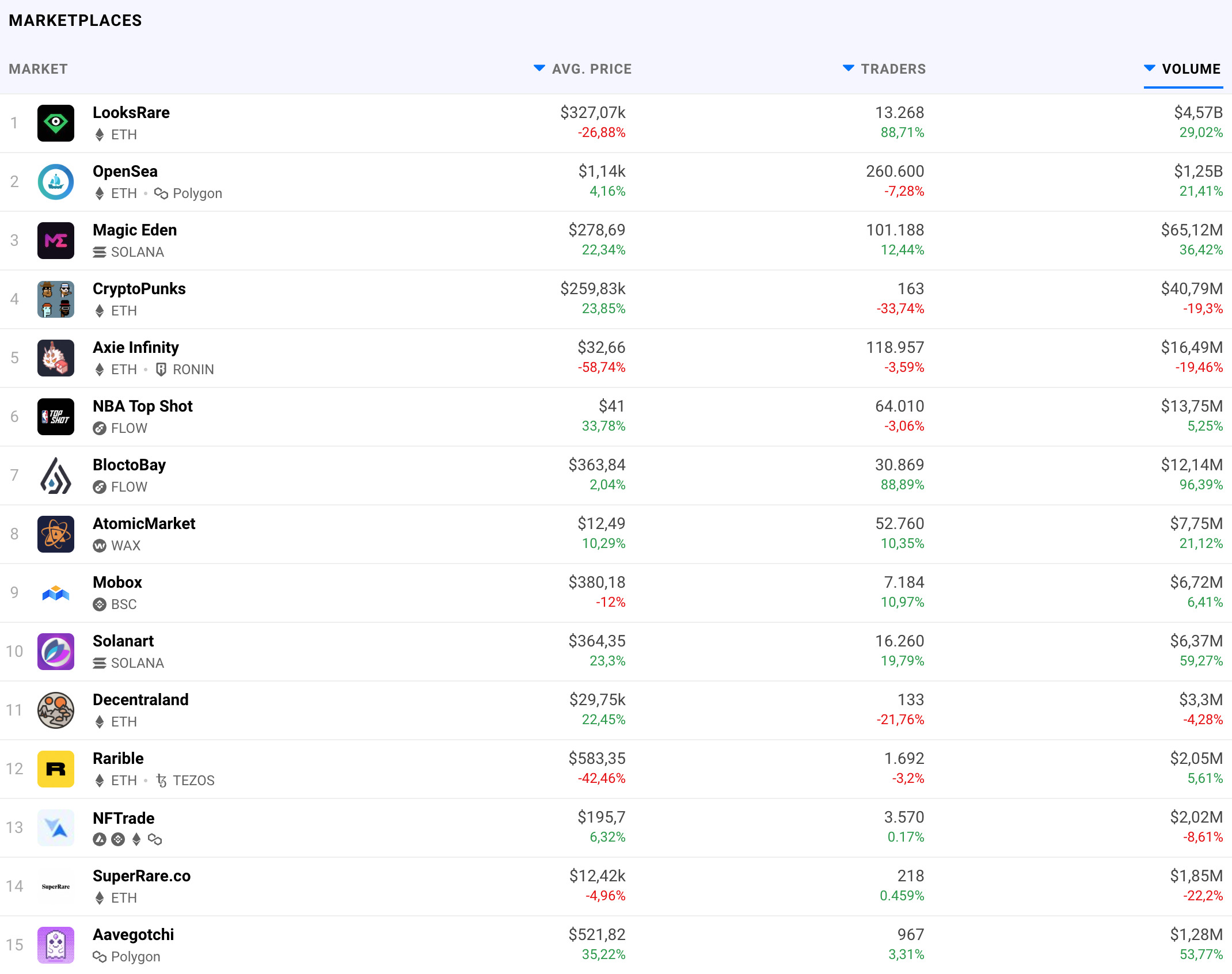This screenshot has width=1232, height=974.
Task: Open the NBA Top Shot logo
Action: [56, 417]
